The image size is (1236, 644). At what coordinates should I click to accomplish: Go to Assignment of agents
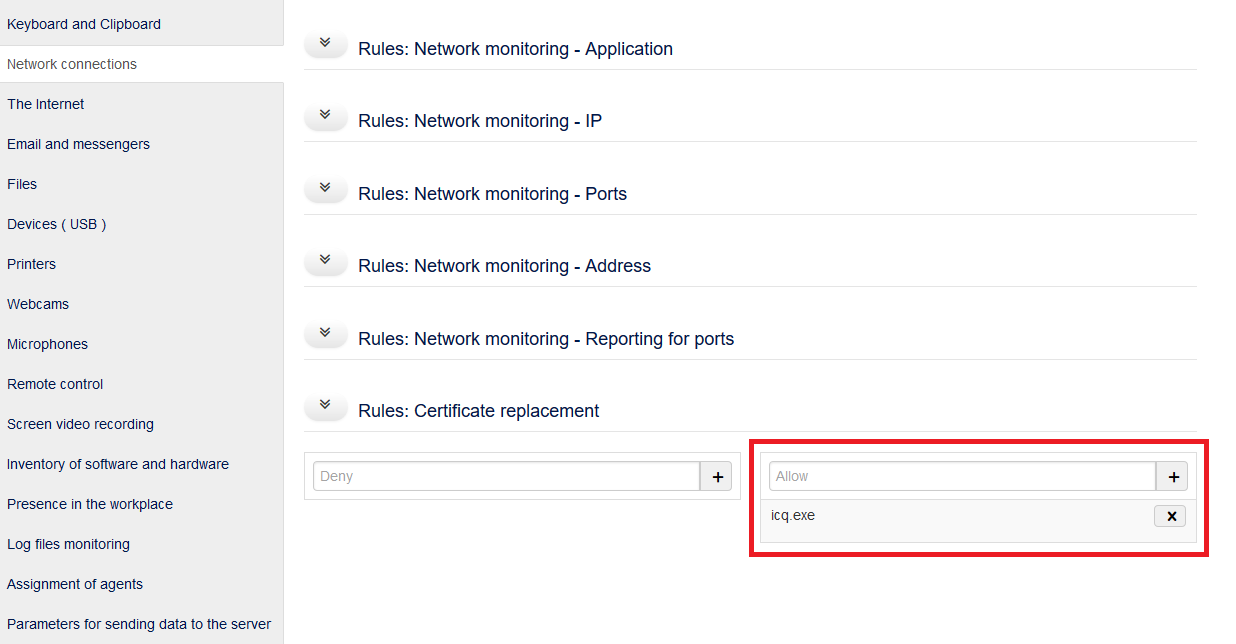(75, 584)
